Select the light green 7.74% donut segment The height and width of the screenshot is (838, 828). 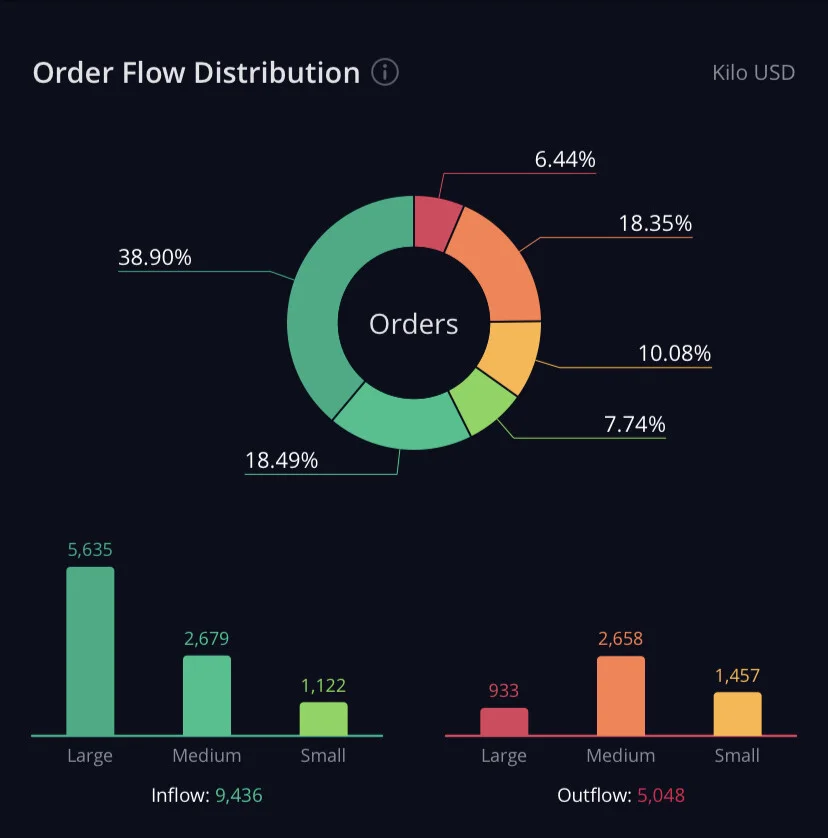(x=481, y=401)
